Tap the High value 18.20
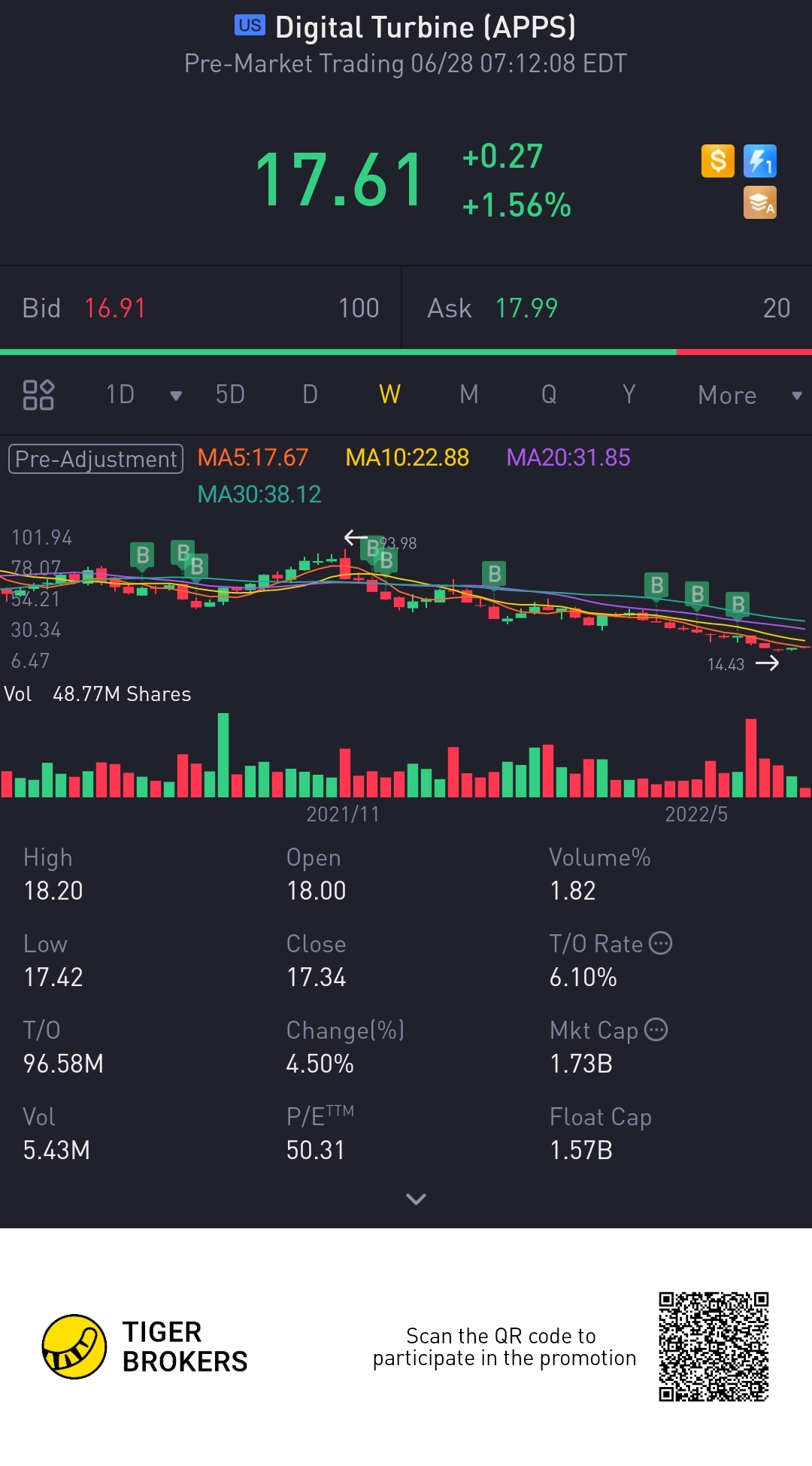The image size is (812, 1466). tap(53, 891)
